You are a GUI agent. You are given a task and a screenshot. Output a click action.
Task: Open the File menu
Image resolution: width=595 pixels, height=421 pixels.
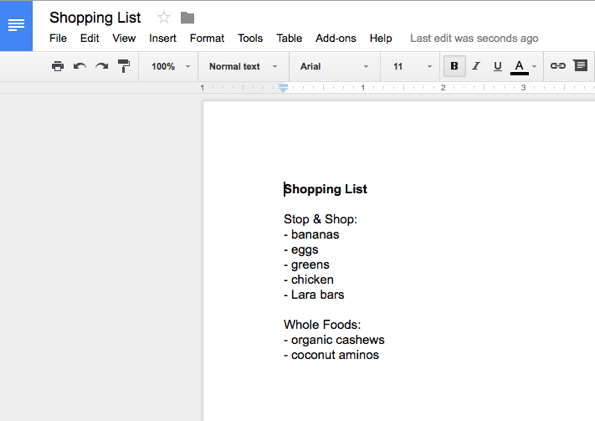58,38
